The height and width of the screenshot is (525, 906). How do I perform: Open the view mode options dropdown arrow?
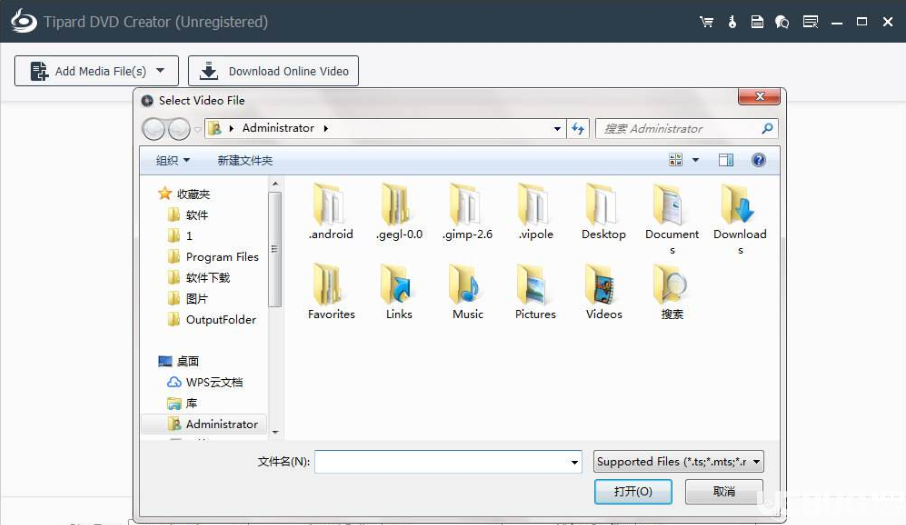tap(696, 160)
